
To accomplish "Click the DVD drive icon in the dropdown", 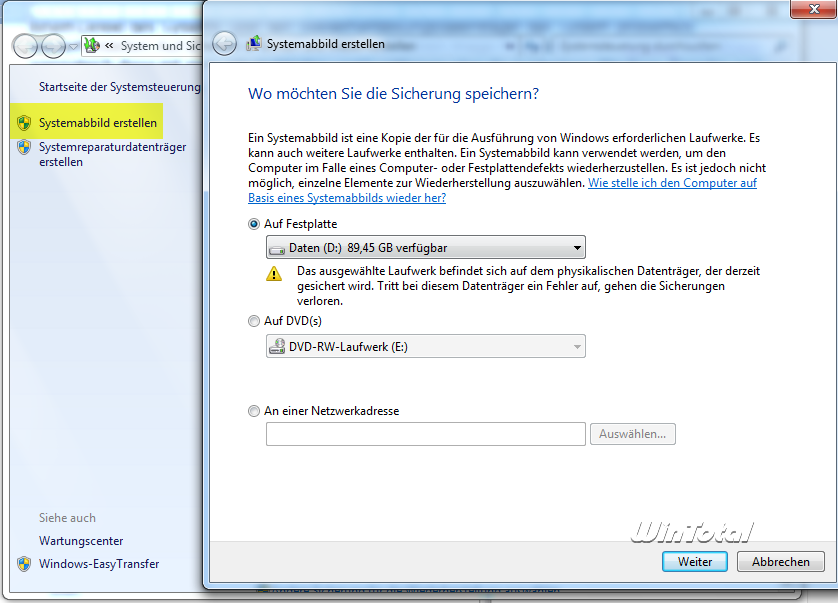I will (x=277, y=346).
